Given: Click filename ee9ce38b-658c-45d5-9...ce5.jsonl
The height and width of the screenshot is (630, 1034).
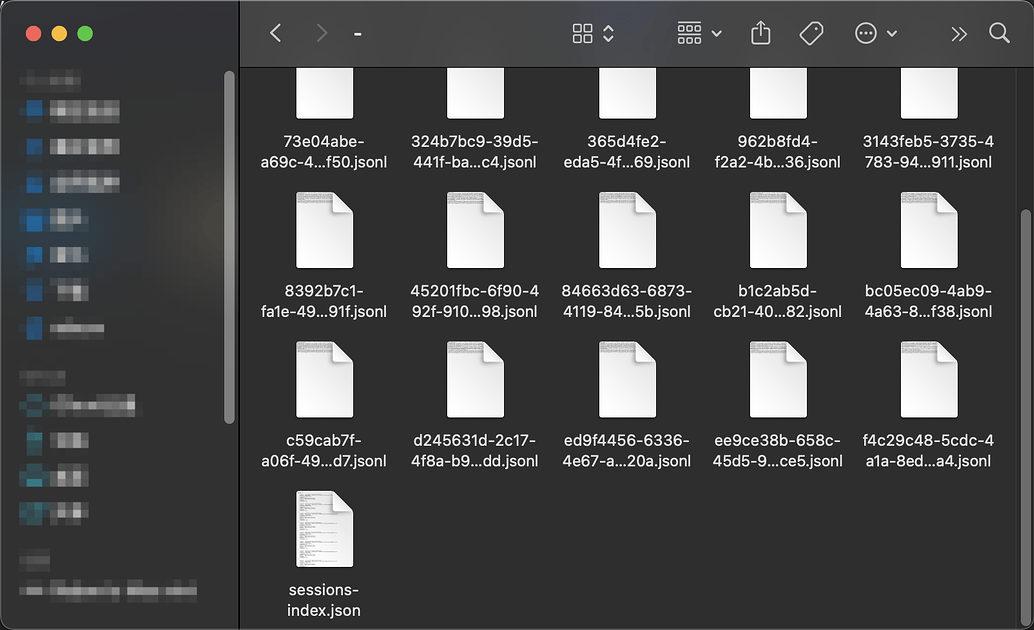Looking at the screenshot, I should click(x=778, y=451).
